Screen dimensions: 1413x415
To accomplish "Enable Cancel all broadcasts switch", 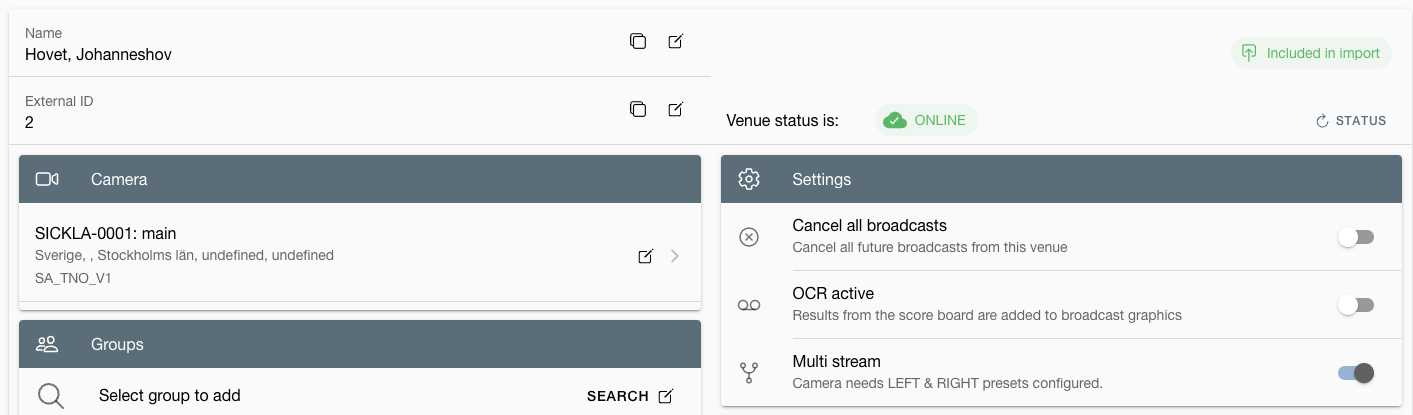I will [x=1356, y=237].
